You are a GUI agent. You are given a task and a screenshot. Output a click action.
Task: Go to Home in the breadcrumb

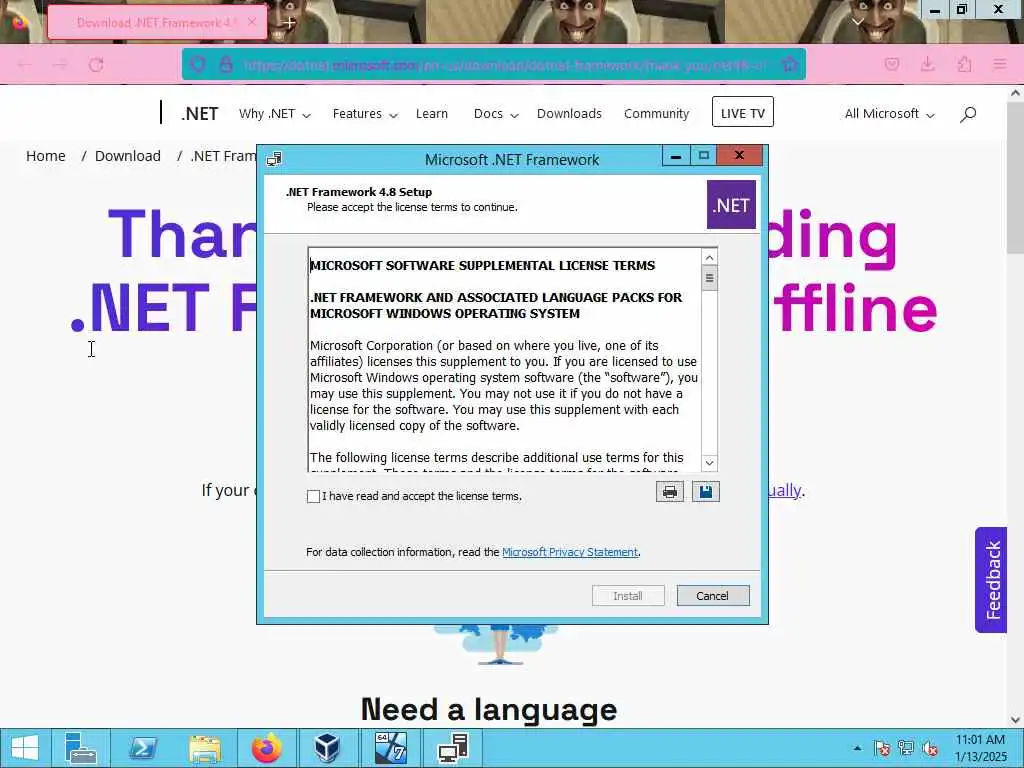pos(46,156)
